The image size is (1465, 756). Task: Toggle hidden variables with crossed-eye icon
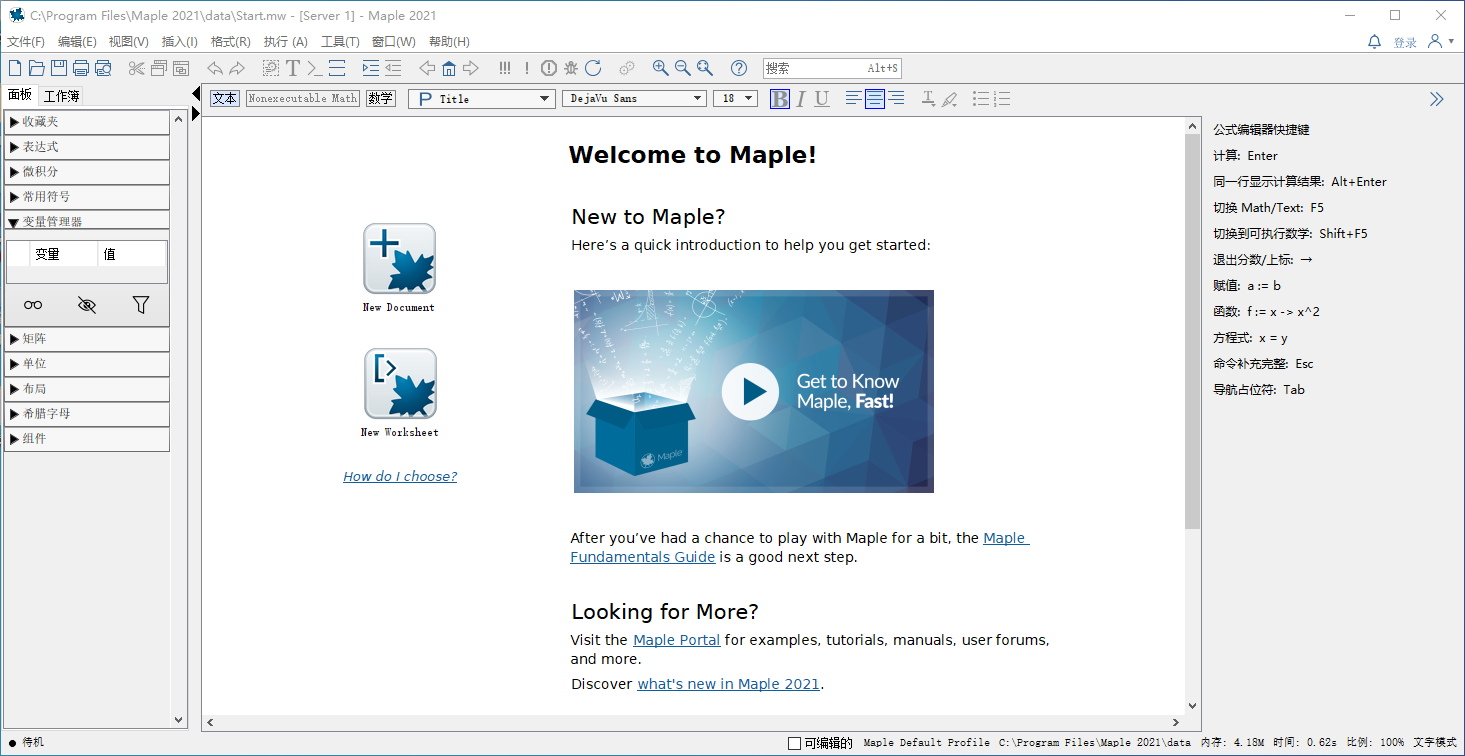pyautogui.click(x=87, y=305)
